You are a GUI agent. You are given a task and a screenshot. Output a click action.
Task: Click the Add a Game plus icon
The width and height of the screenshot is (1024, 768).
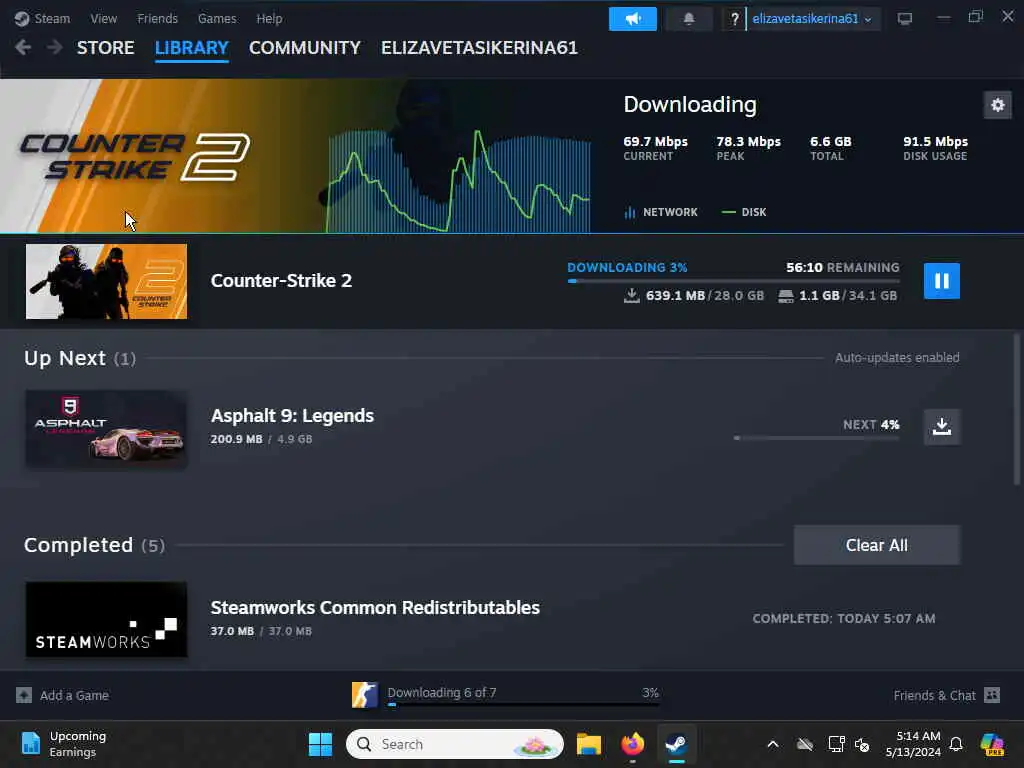point(24,695)
